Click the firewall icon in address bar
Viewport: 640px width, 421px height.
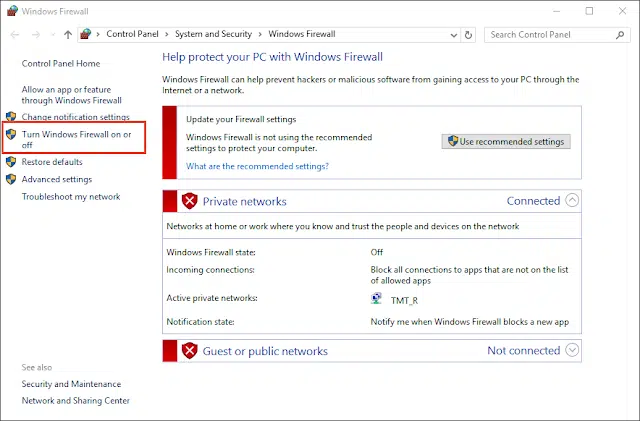85,34
